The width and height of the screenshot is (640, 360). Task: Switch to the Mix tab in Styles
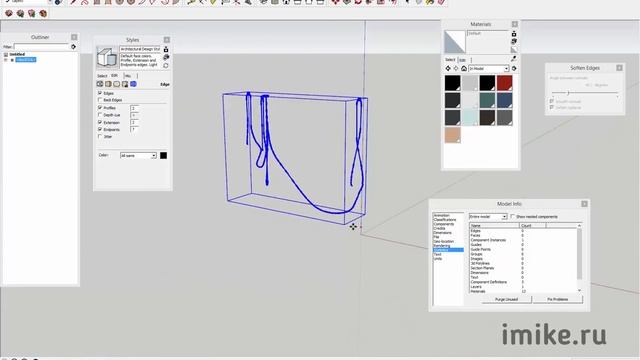[128, 76]
